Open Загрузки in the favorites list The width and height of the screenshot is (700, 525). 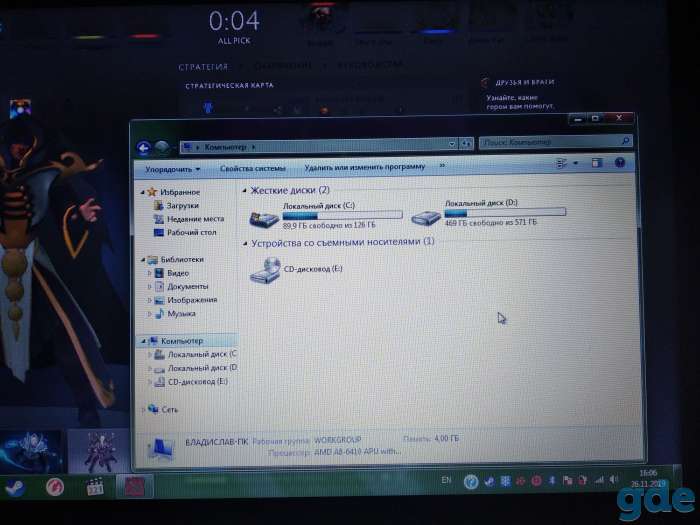(x=176, y=206)
